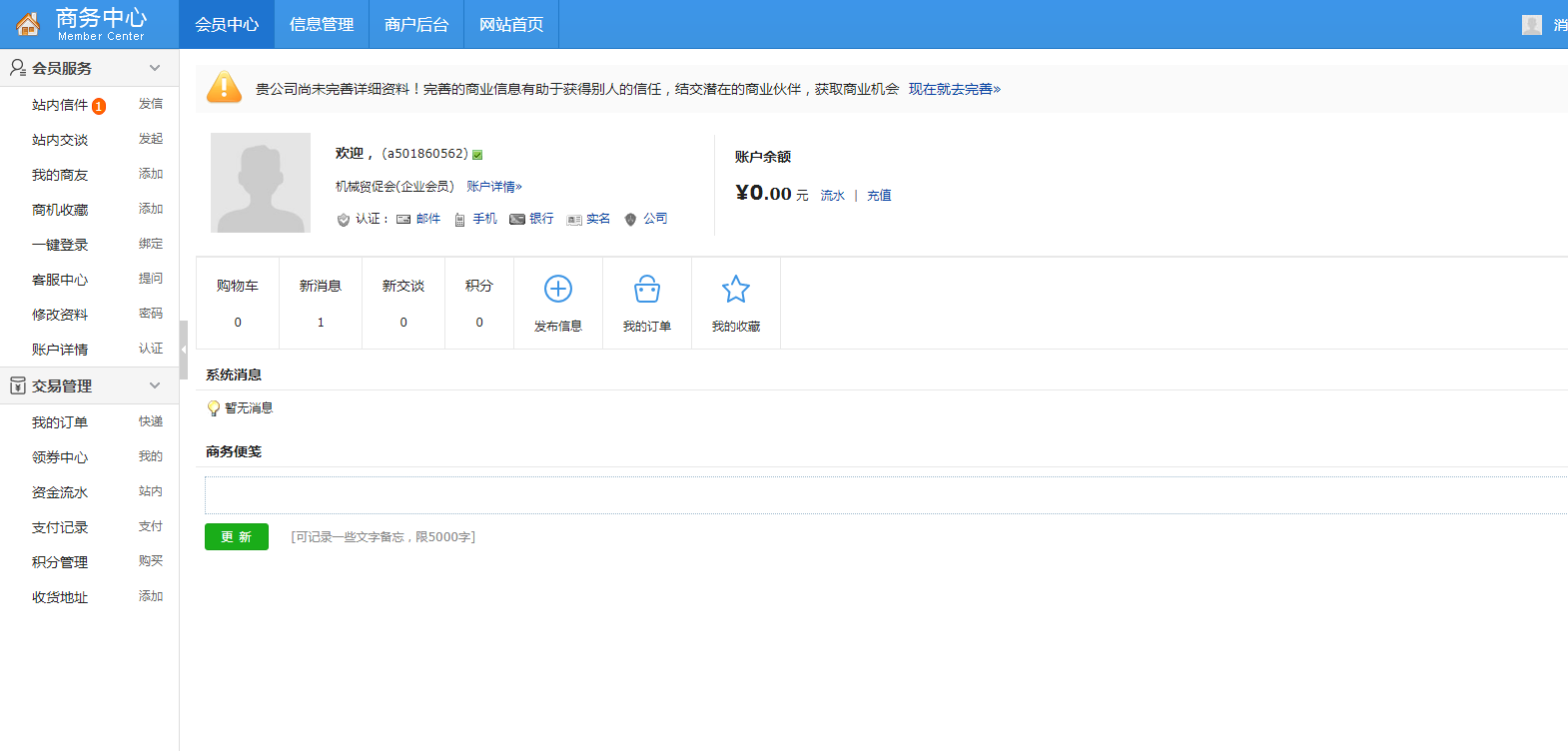This screenshot has width=1568, height=751.
Task: Click the home icon beside 商务中心 logo
Action: [x=28, y=24]
